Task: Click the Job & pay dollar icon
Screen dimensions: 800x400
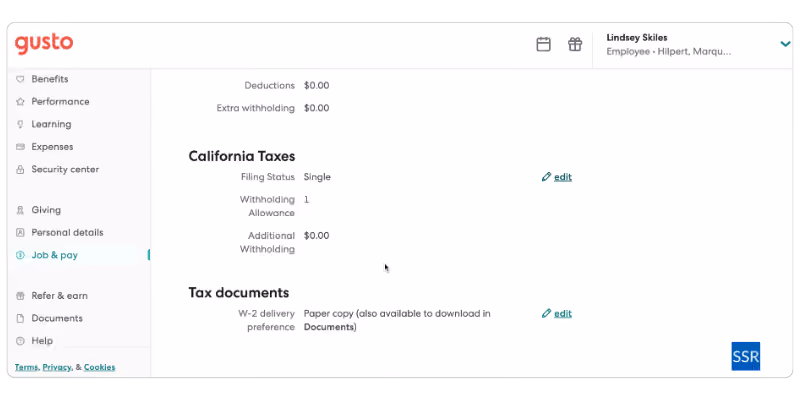Action: (x=20, y=255)
